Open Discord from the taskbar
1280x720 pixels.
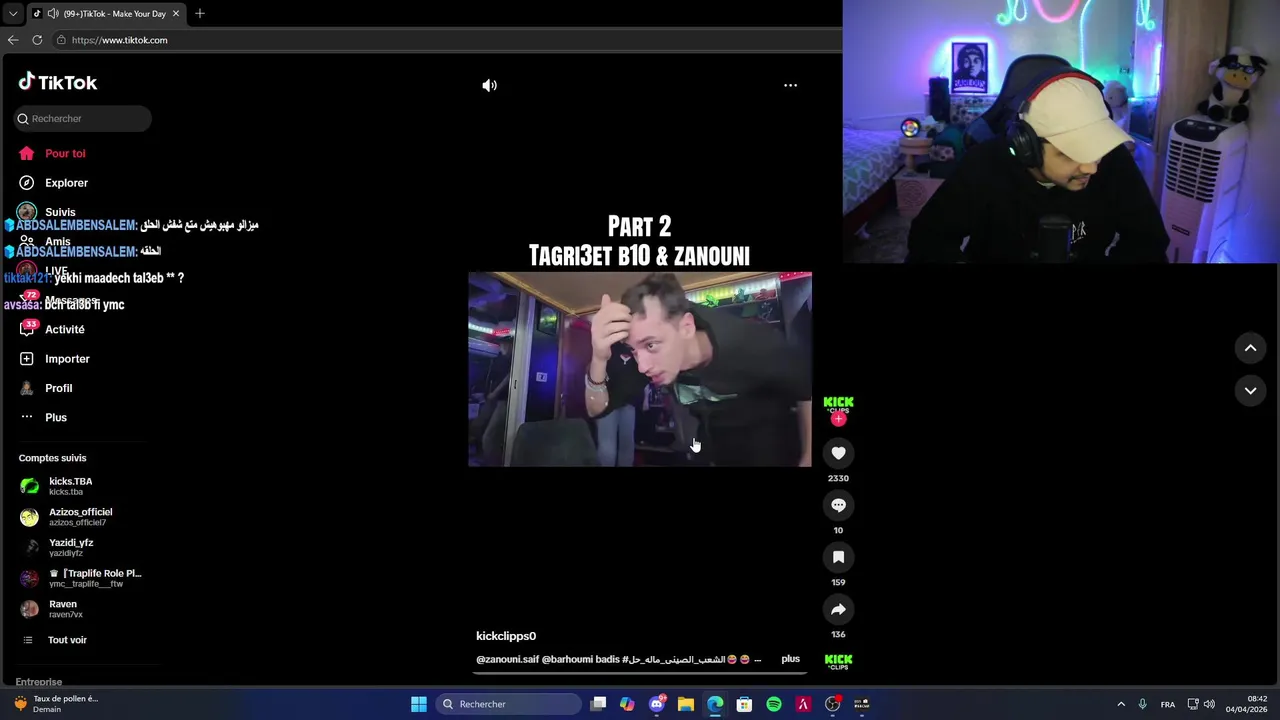click(x=657, y=704)
